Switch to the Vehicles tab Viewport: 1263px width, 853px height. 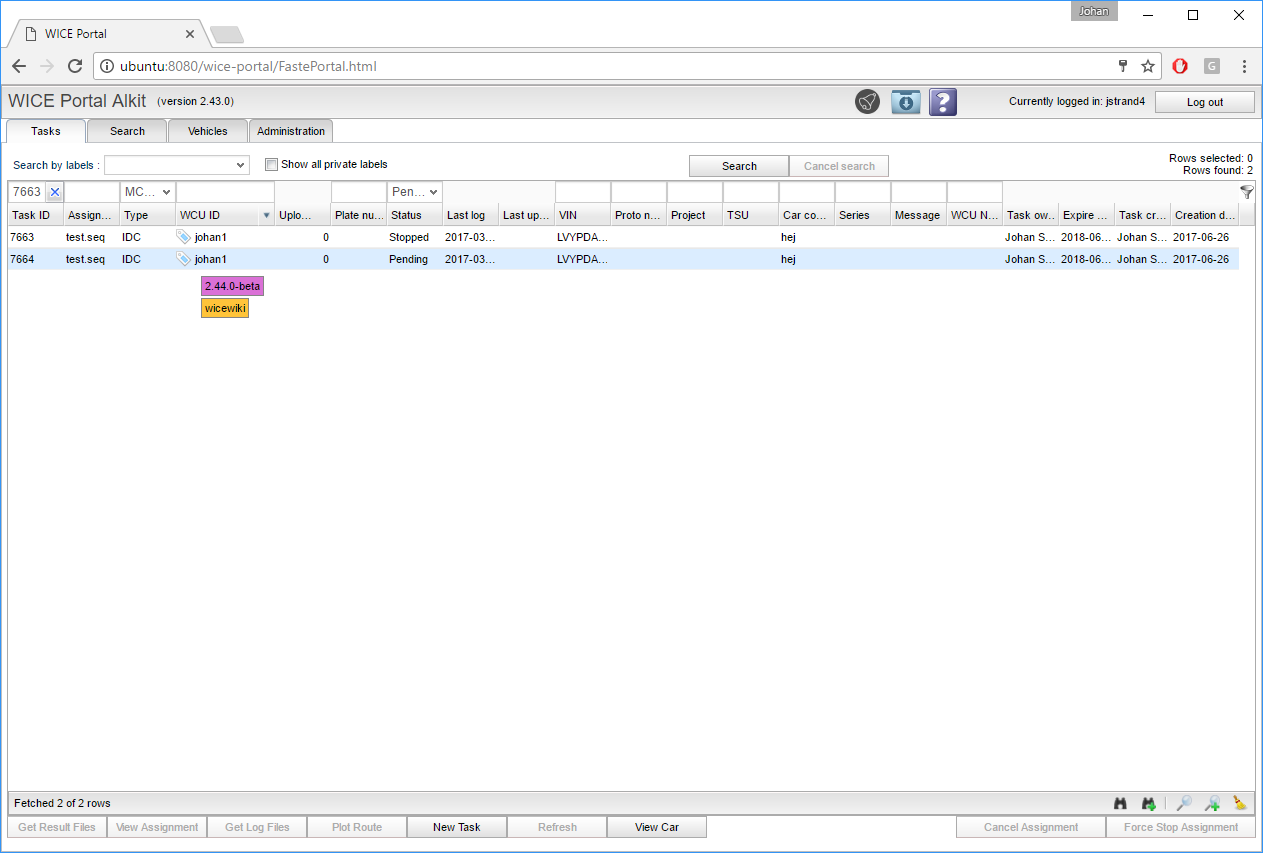pos(207,131)
